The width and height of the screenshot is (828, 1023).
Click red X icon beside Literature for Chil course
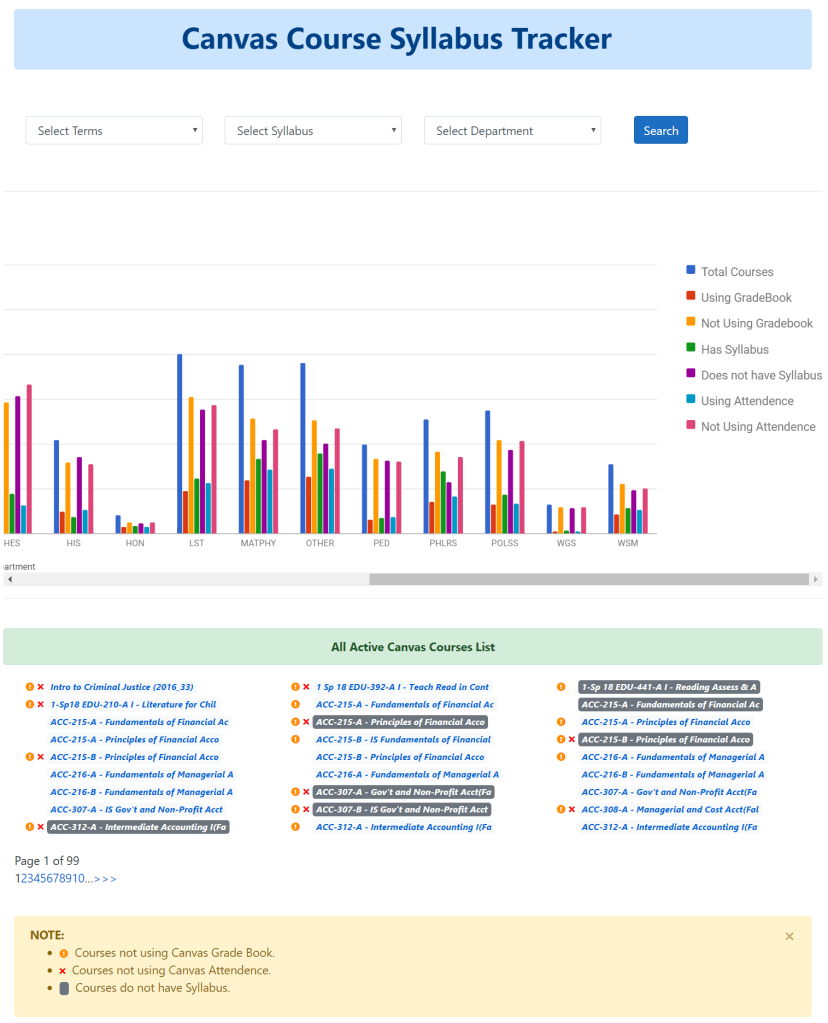pyautogui.click(x=41, y=705)
